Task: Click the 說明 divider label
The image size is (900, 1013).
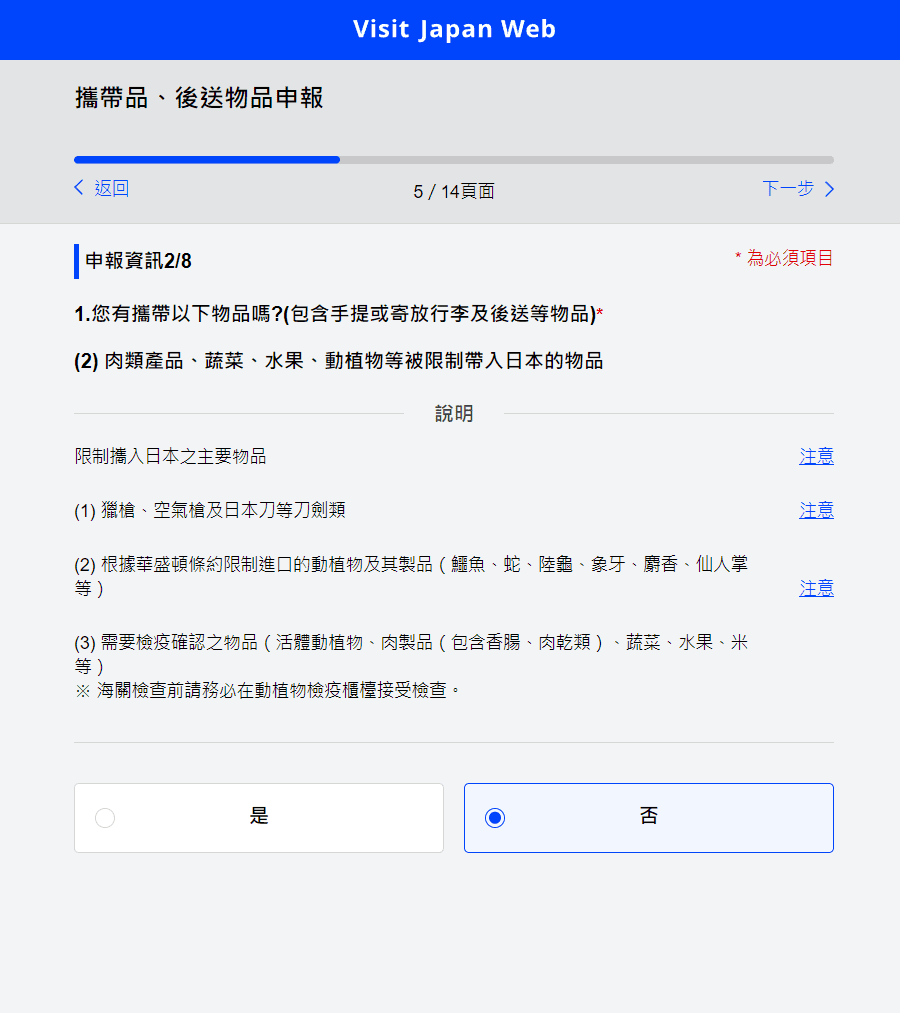Action: (454, 413)
